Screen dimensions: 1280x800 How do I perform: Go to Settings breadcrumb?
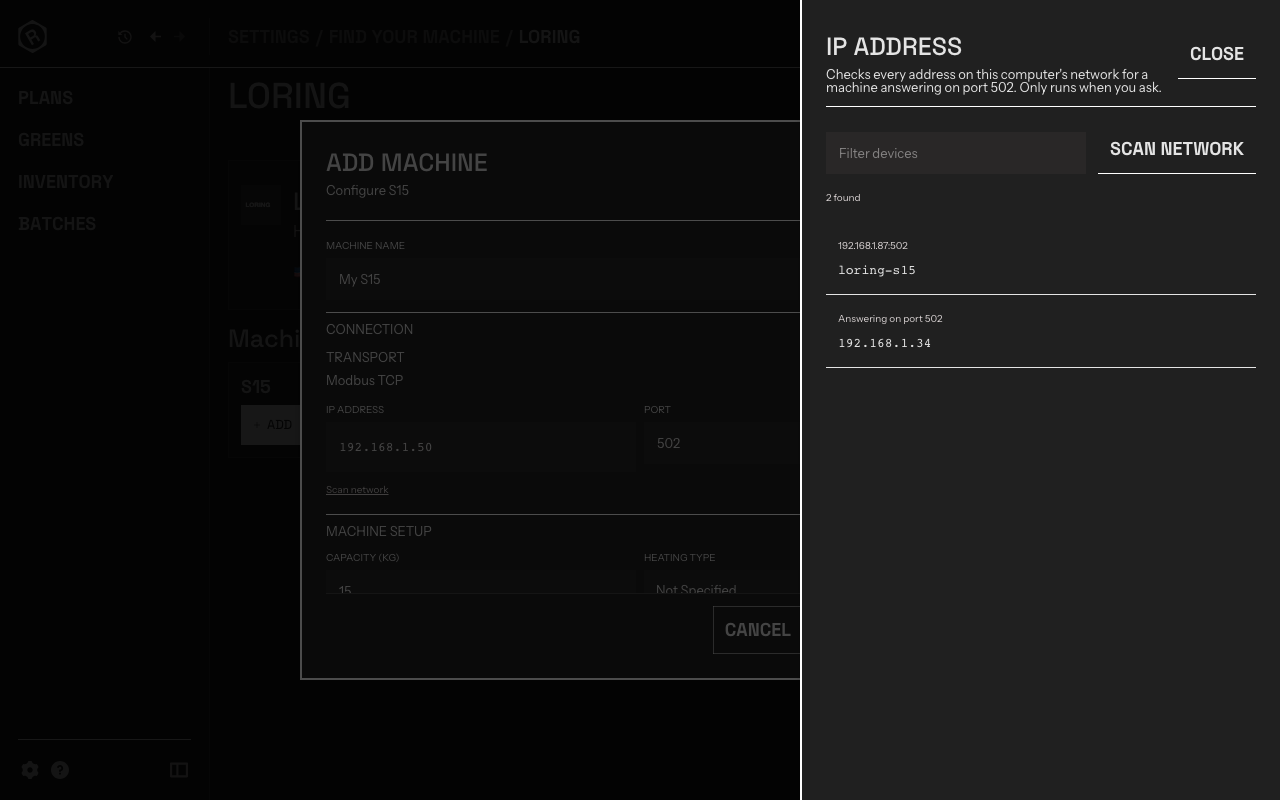(x=269, y=37)
